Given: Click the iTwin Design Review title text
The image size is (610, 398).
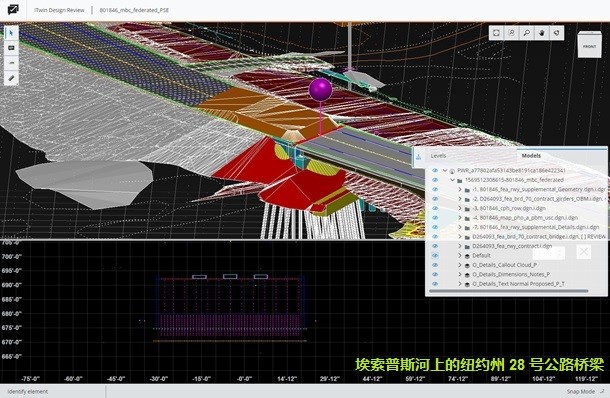Looking at the screenshot, I should pos(59,10).
